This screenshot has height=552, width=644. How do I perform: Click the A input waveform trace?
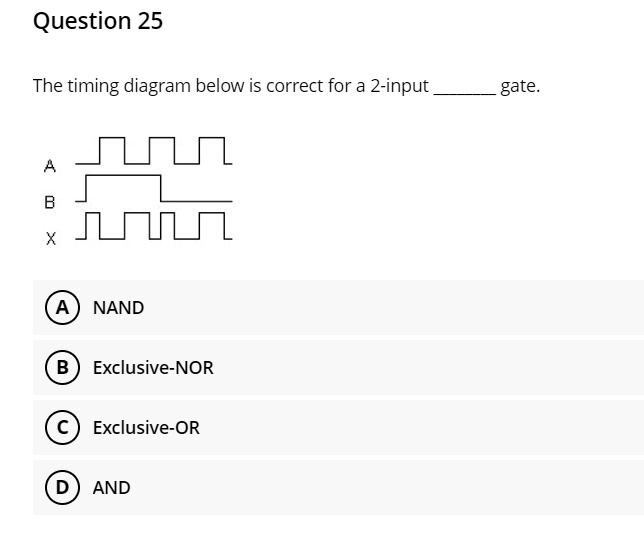tap(154, 151)
